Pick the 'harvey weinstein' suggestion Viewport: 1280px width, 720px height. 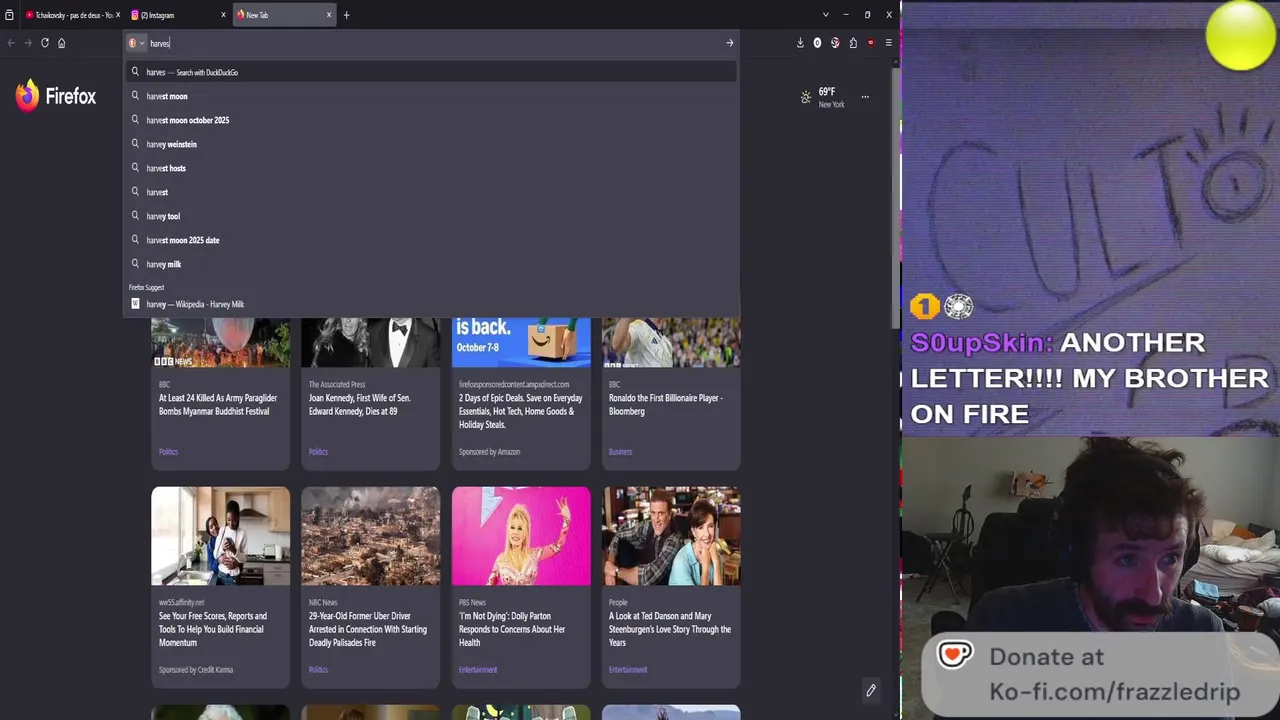point(431,144)
